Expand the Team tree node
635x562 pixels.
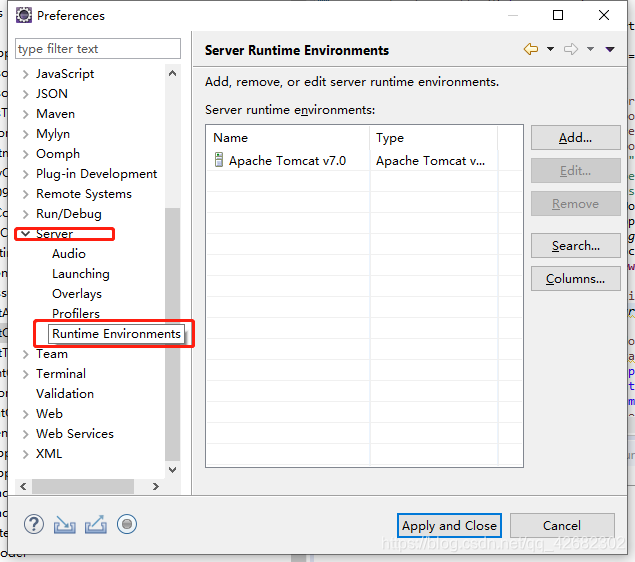point(26,354)
